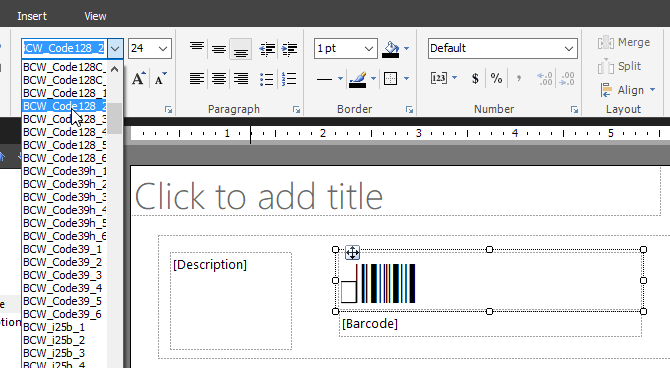The image size is (670, 368).
Task: Select BCW_i25b_3 font entry
Action: 64,353
